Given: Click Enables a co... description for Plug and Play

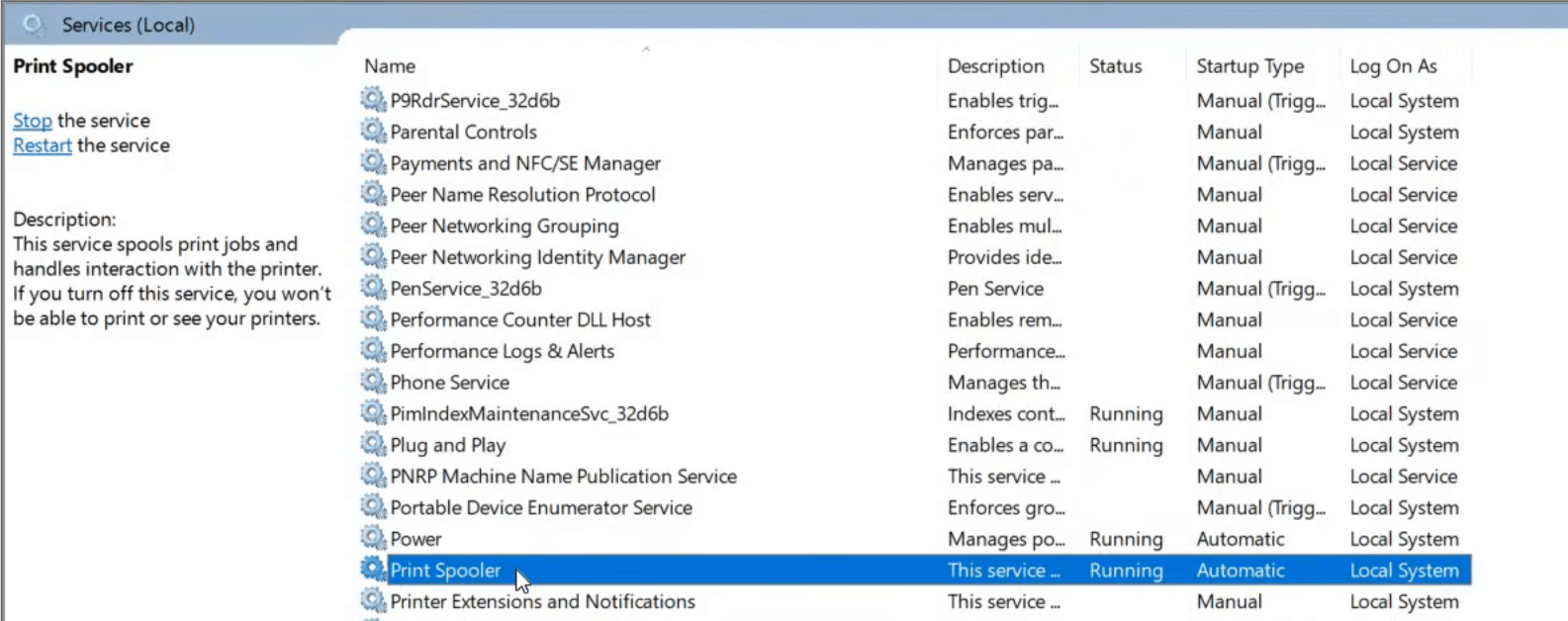Looking at the screenshot, I should click(1005, 445).
